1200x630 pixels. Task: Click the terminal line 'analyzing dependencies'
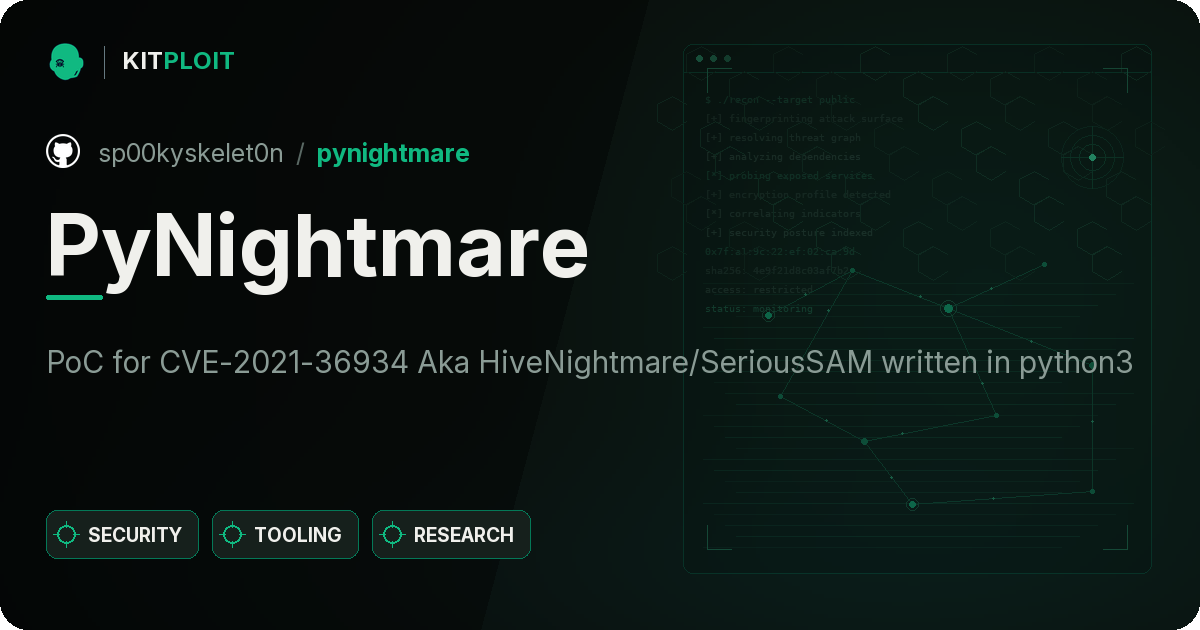pos(782,157)
